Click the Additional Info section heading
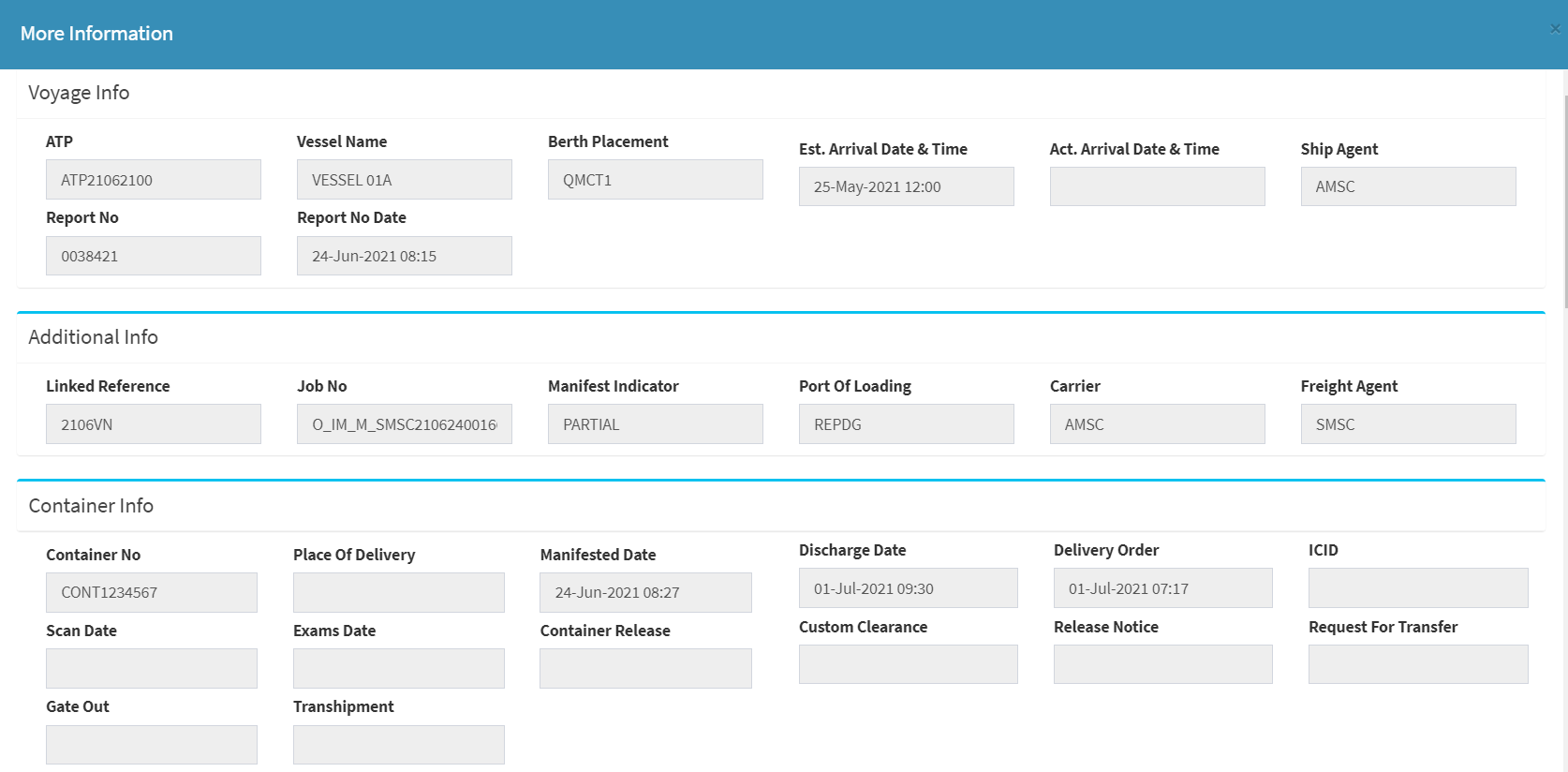 93,337
